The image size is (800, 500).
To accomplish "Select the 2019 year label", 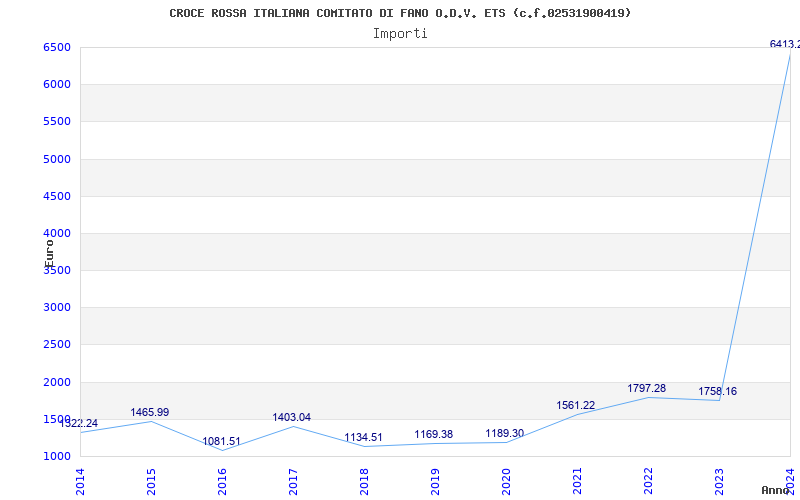I will 435,482.
